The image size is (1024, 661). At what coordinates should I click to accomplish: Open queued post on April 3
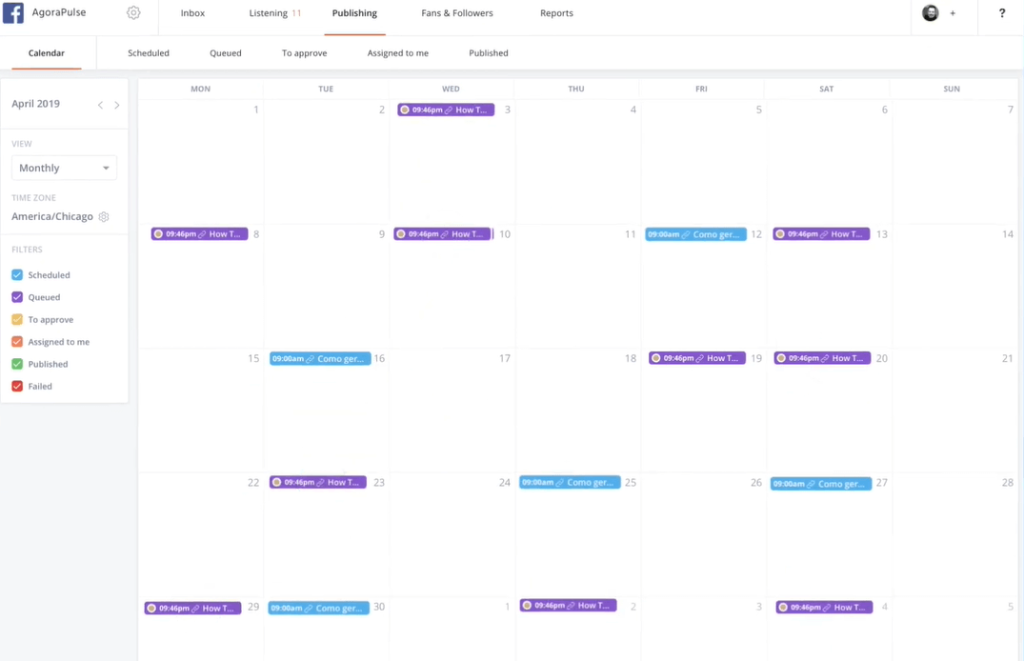point(445,110)
